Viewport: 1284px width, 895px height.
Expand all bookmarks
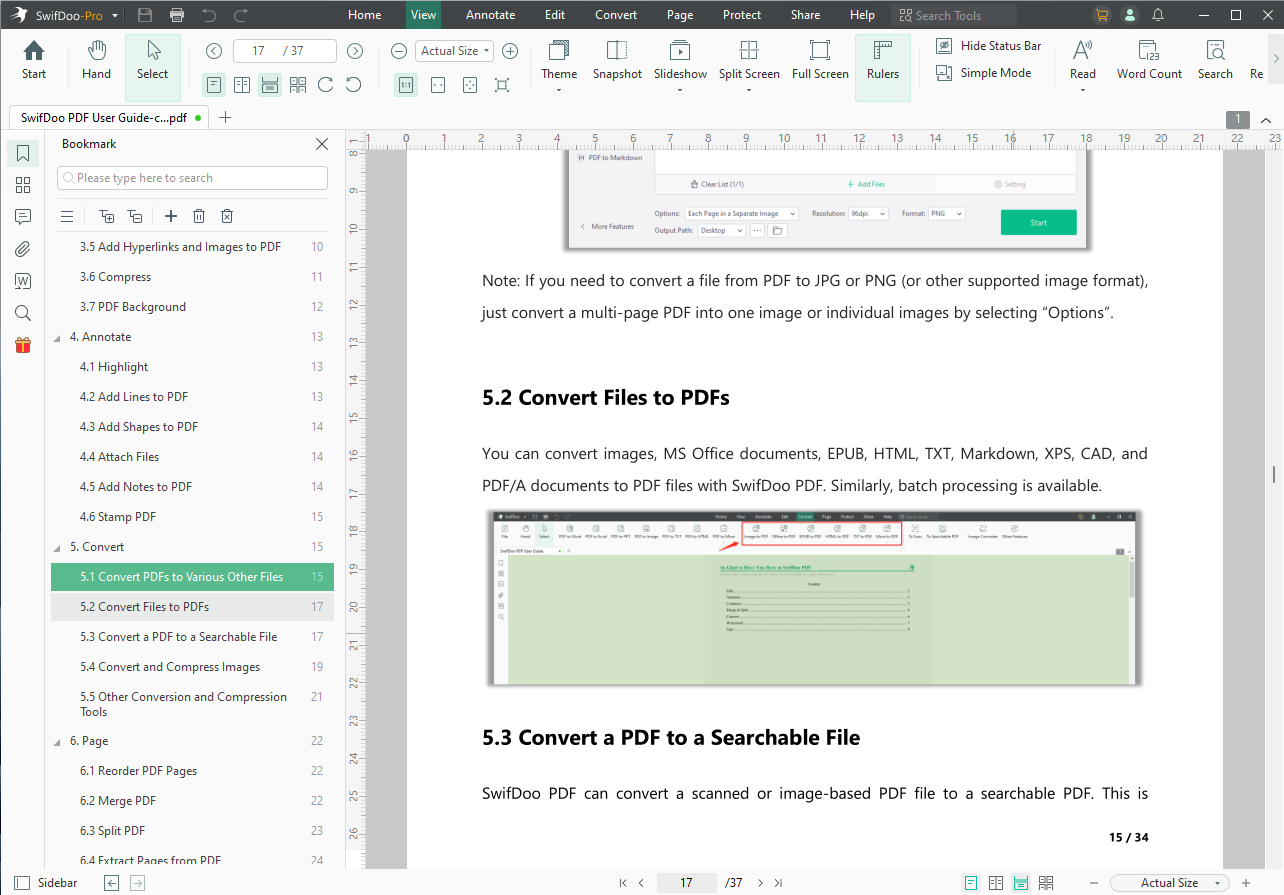(x=106, y=216)
